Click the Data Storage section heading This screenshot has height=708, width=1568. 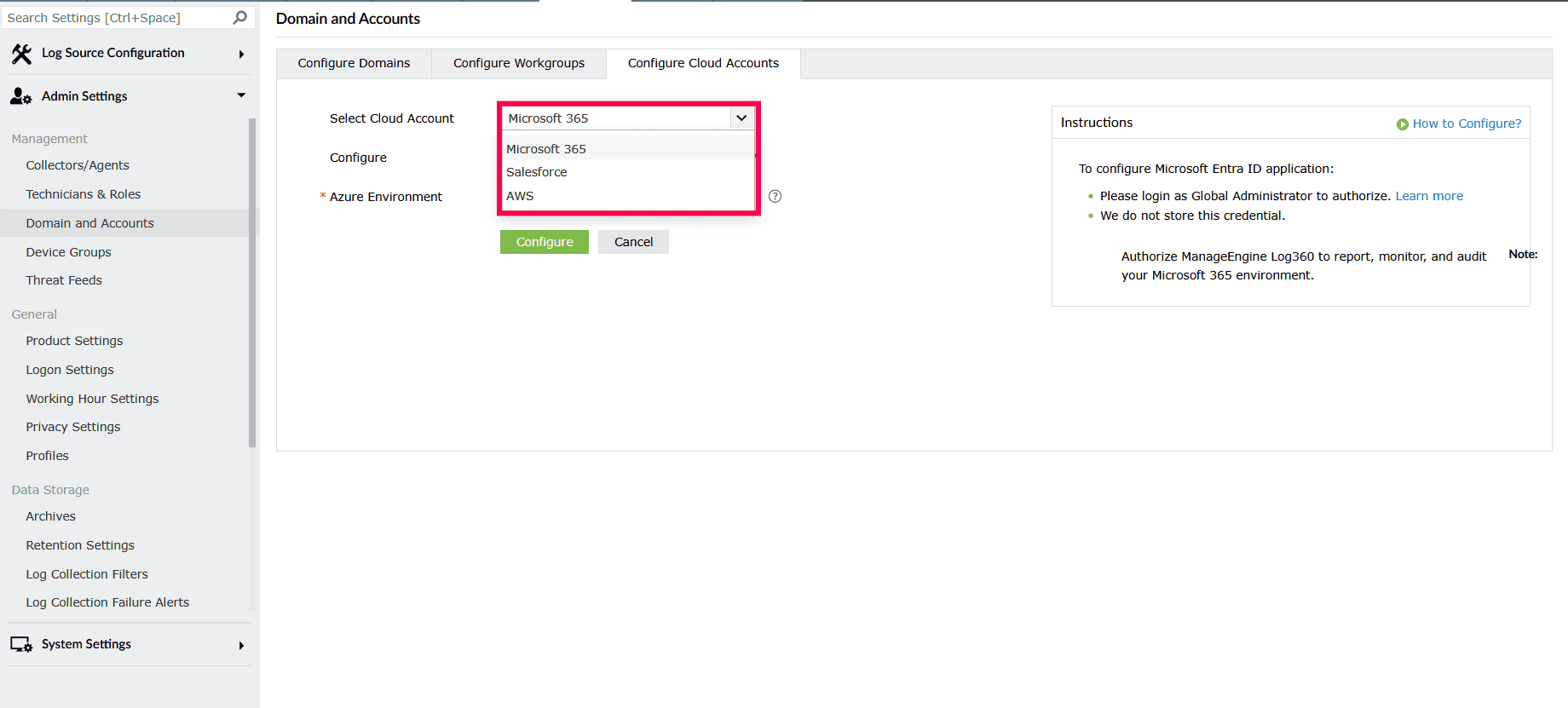[50, 490]
